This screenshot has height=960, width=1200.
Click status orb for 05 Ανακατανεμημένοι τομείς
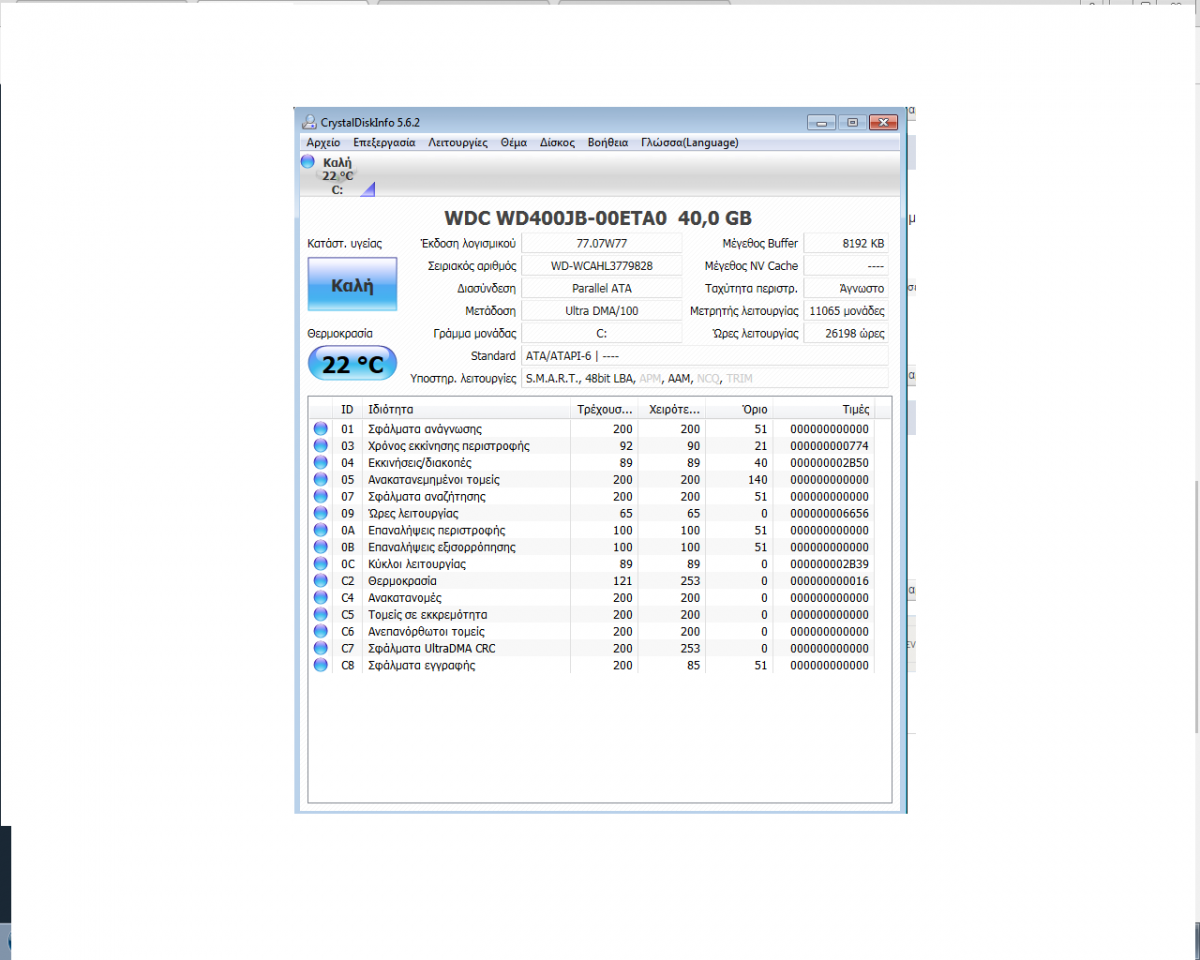coord(321,480)
